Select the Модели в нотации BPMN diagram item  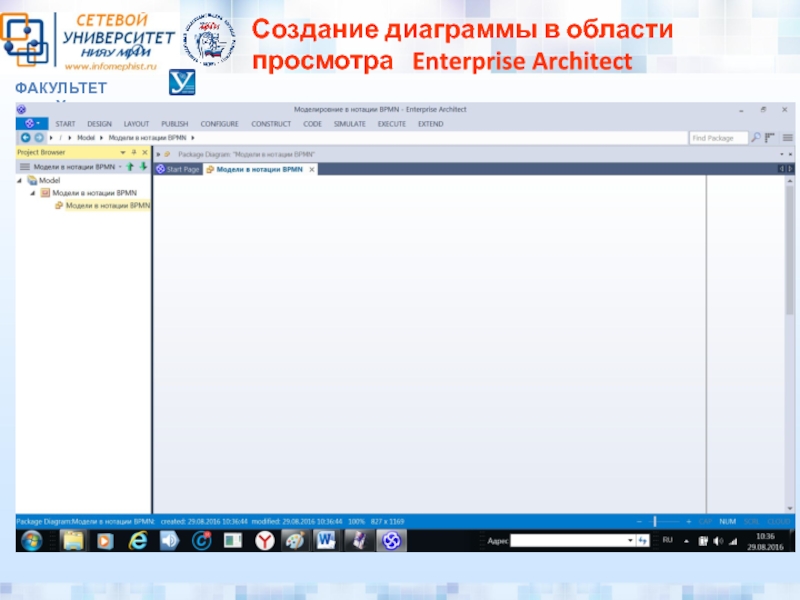point(107,205)
